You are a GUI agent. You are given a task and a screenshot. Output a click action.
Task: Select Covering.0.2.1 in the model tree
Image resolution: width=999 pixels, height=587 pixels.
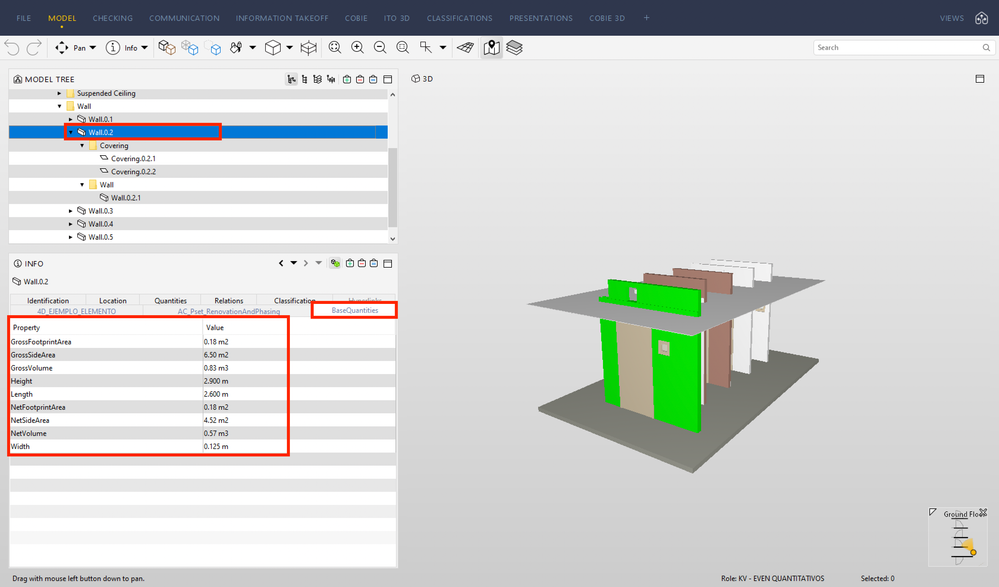(x=132, y=158)
